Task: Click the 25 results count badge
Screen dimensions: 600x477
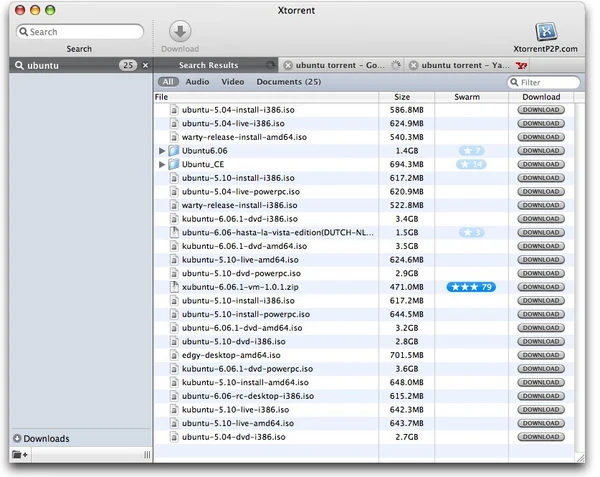Action: (128, 65)
